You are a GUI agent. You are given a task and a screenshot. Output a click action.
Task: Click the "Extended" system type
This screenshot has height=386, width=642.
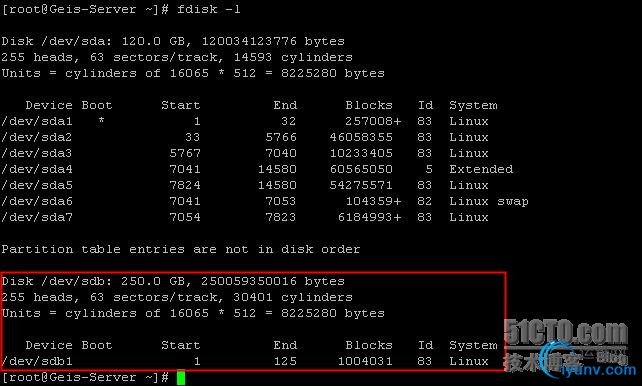481,169
